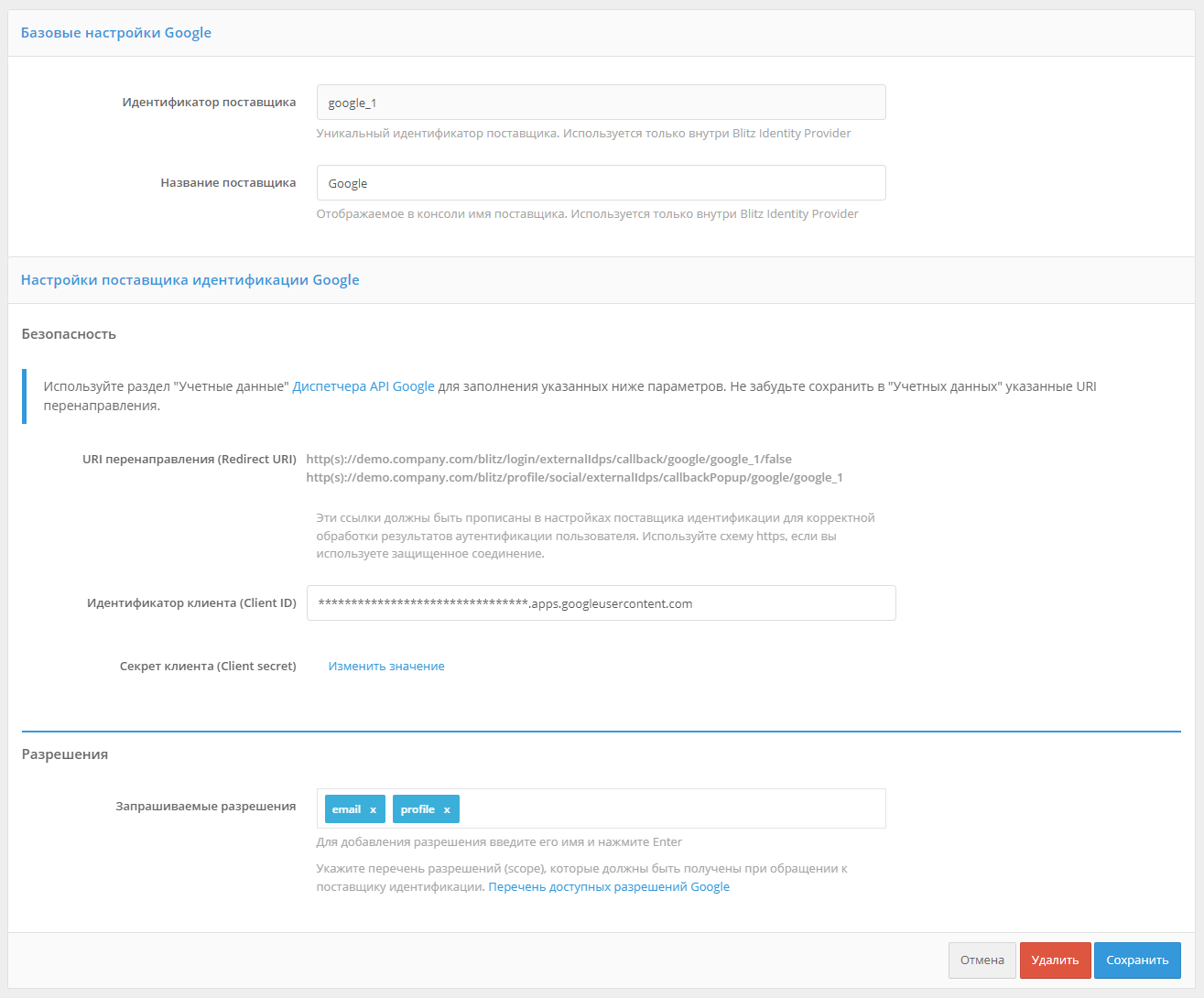The height and width of the screenshot is (998, 1204).
Task: Focus the Идентификатор поставщика field
Action: click(x=601, y=103)
